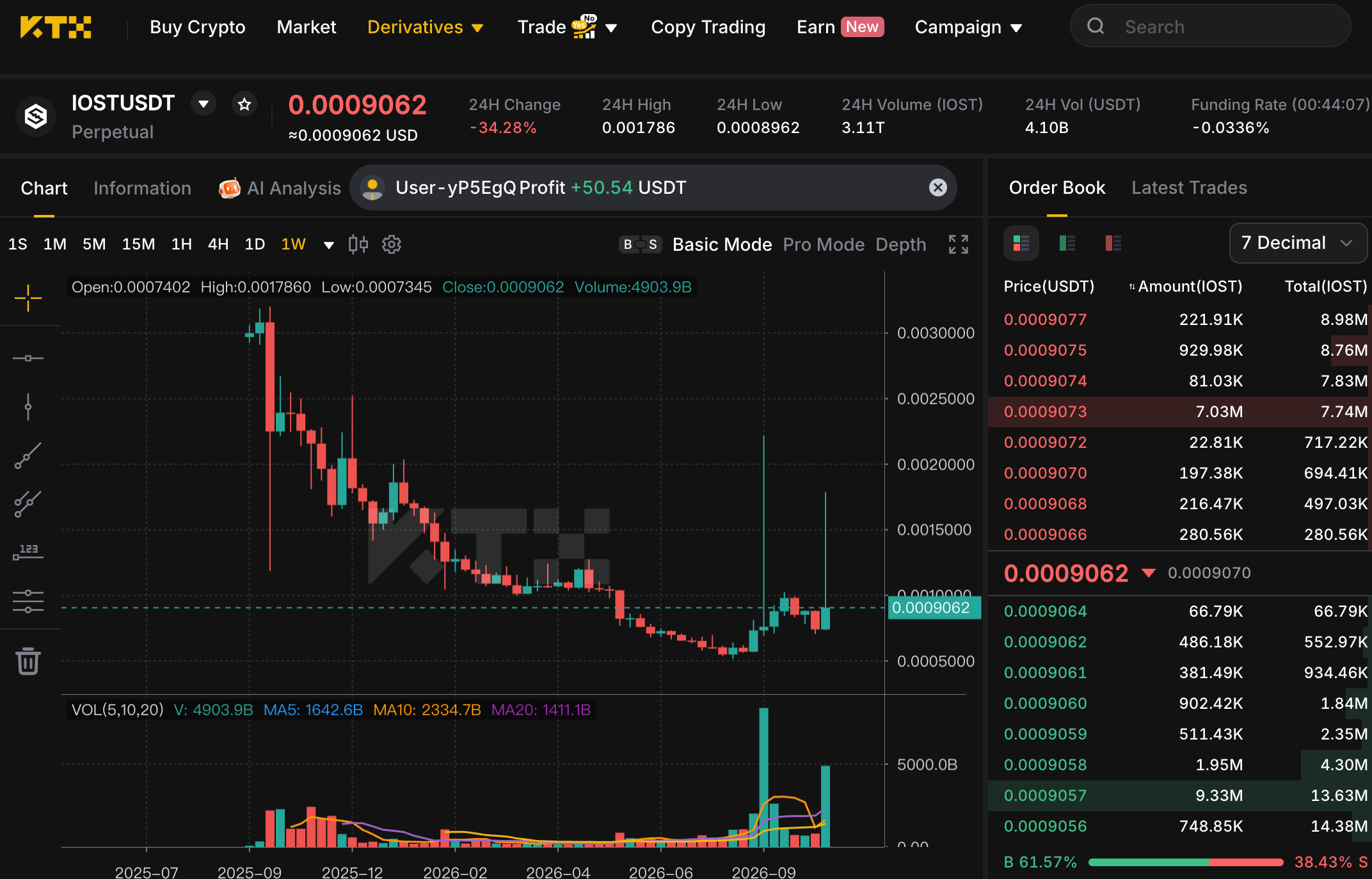The image size is (1372, 879).
Task: Open the 7 Decimal precision dropdown
Action: point(1298,243)
